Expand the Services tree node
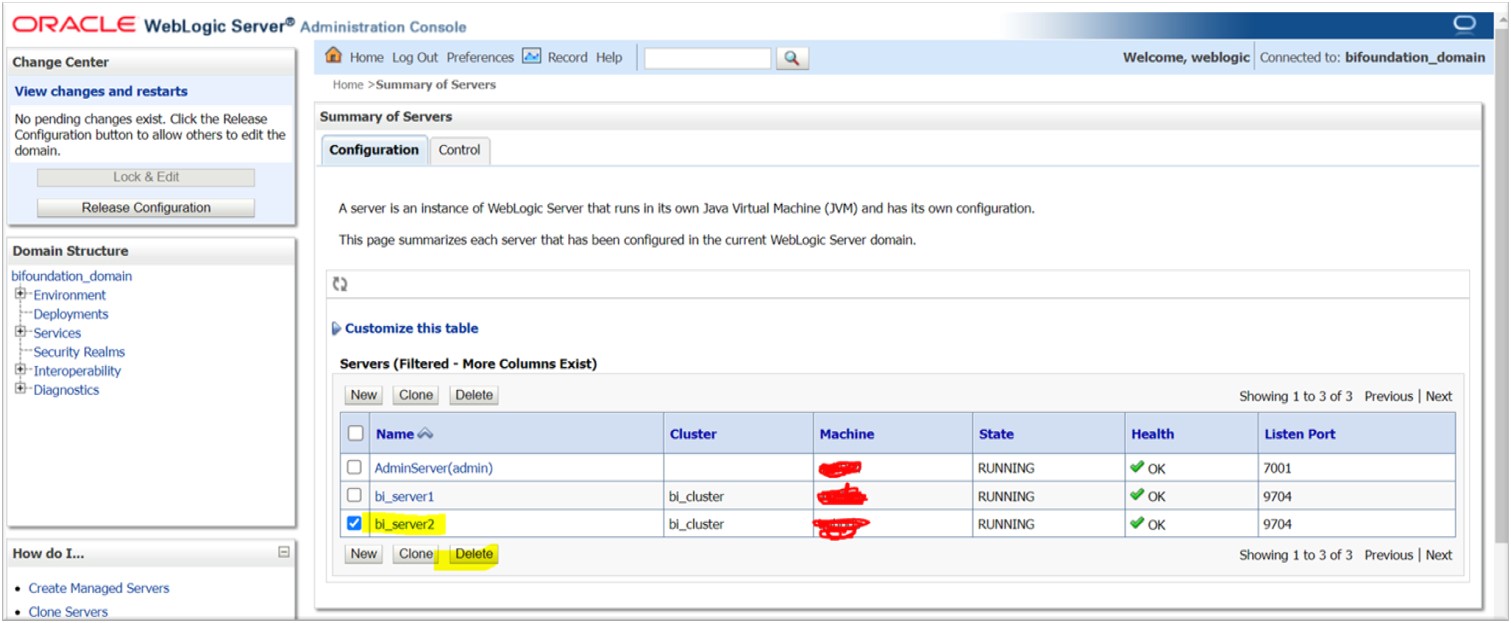This screenshot has width=1511, height=623. tap(21, 332)
